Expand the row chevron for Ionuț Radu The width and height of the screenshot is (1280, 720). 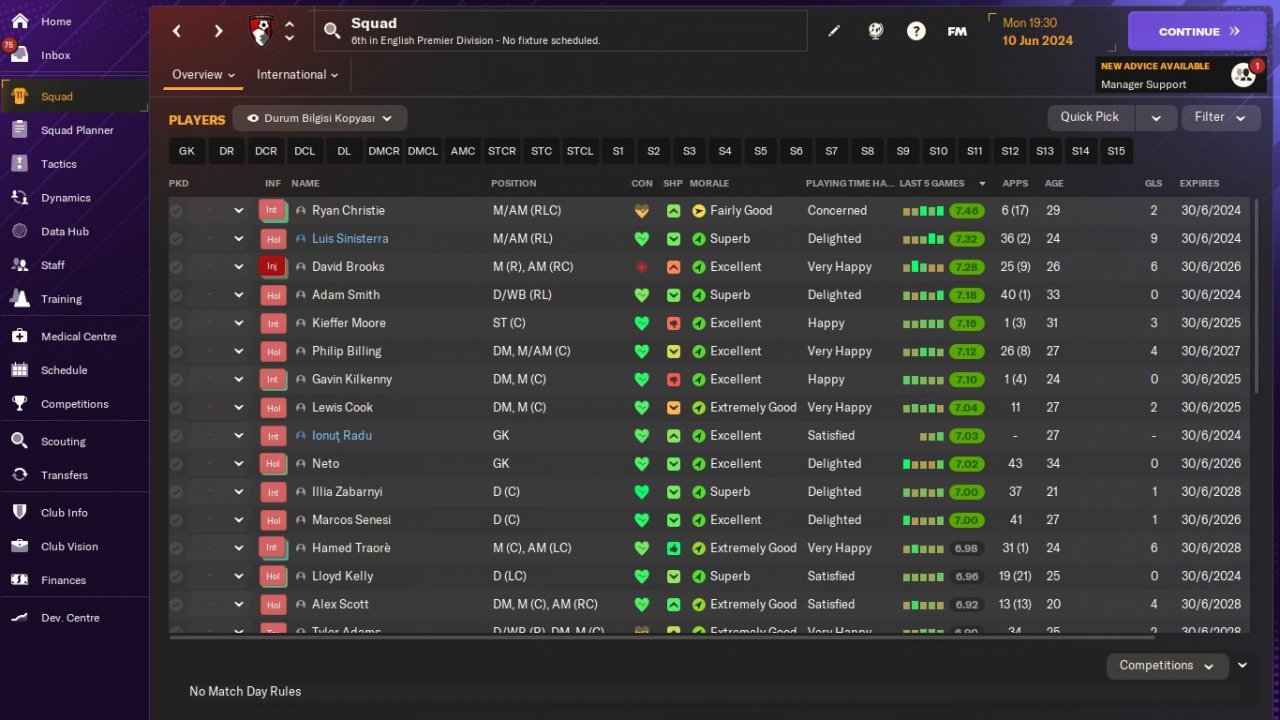(239, 435)
